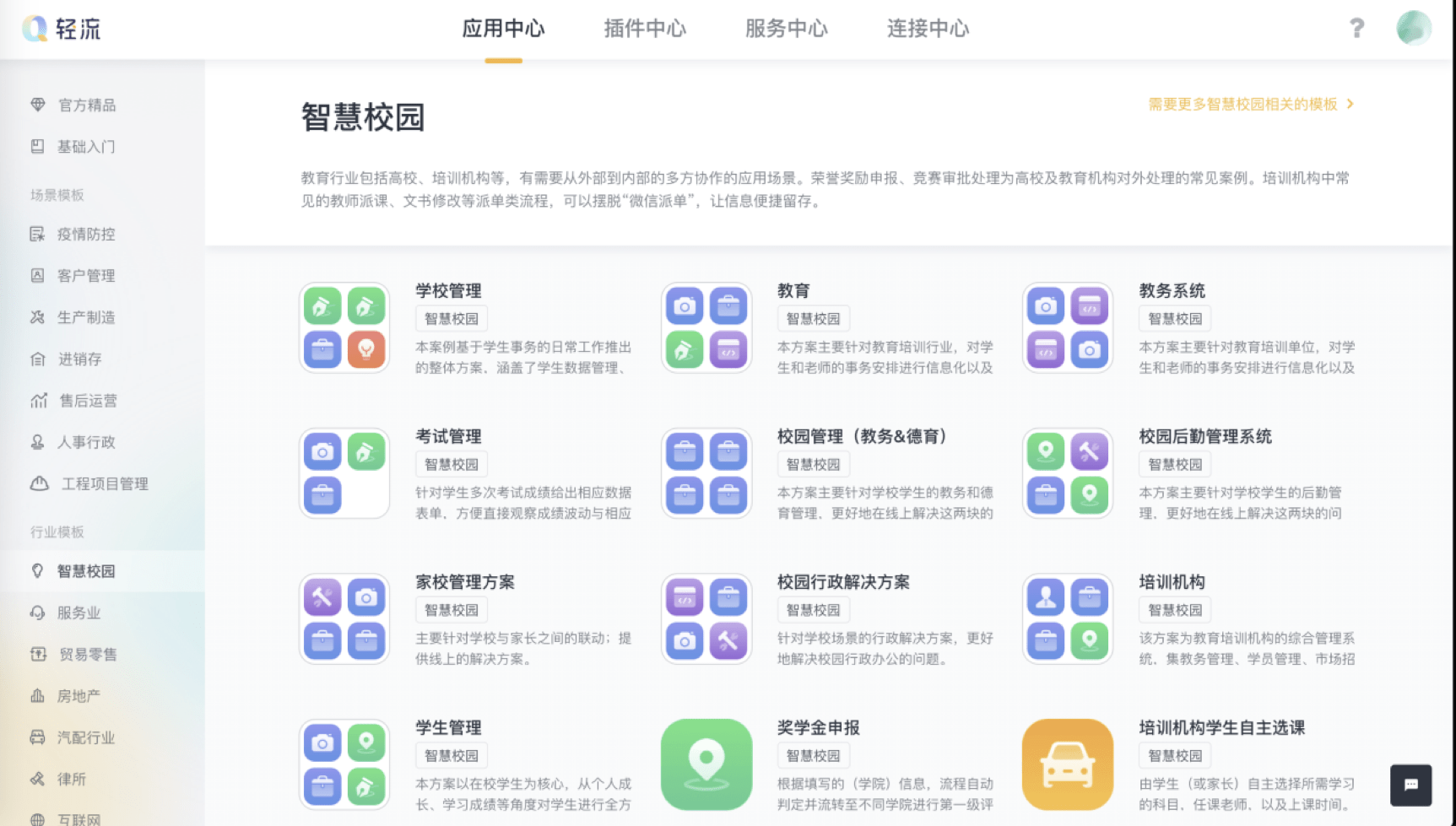Click the book icon beside 基础入门

click(38, 146)
